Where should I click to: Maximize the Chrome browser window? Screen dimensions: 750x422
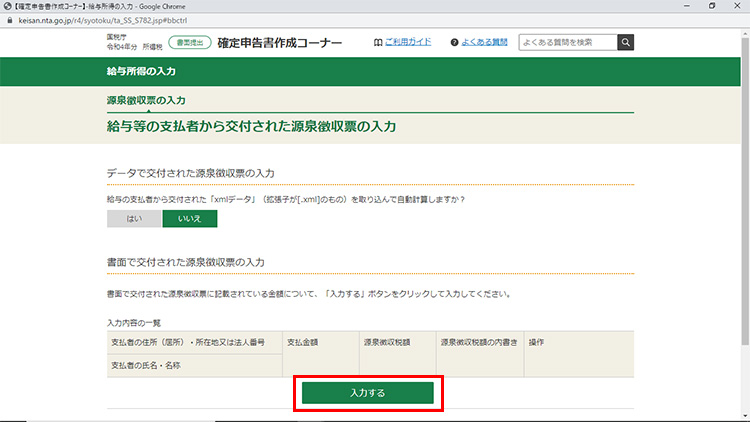point(710,6)
